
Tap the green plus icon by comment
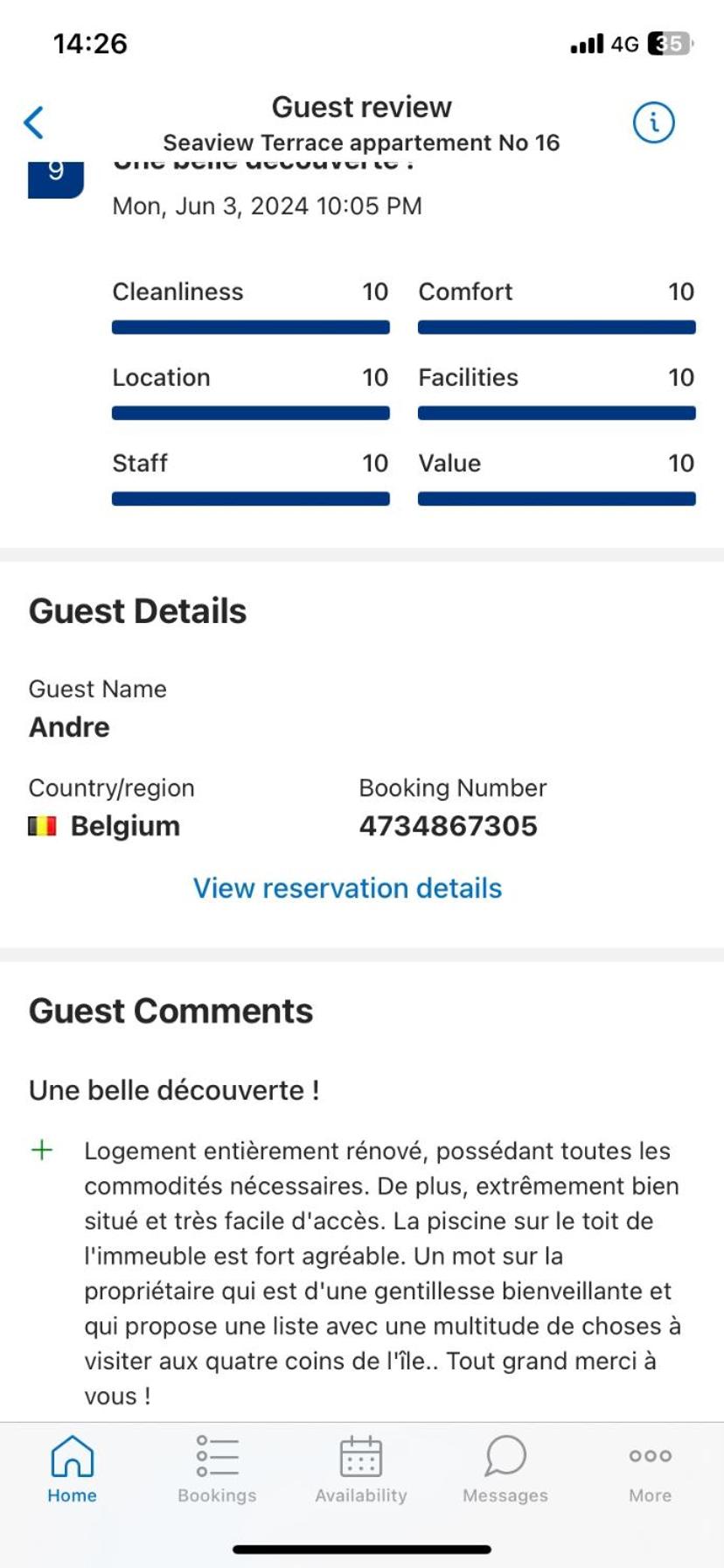tap(42, 1150)
